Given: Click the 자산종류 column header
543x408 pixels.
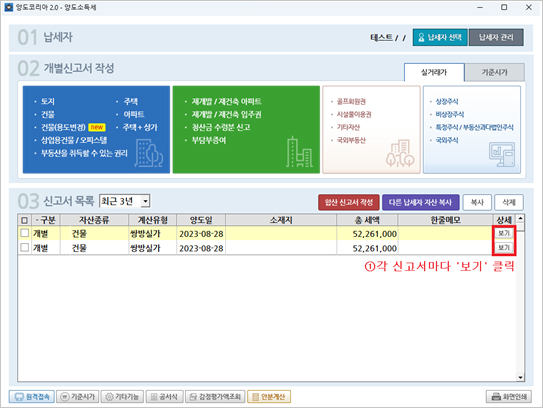Looking at the screenshot, I should pyautogui.click(x=94, y=220).
